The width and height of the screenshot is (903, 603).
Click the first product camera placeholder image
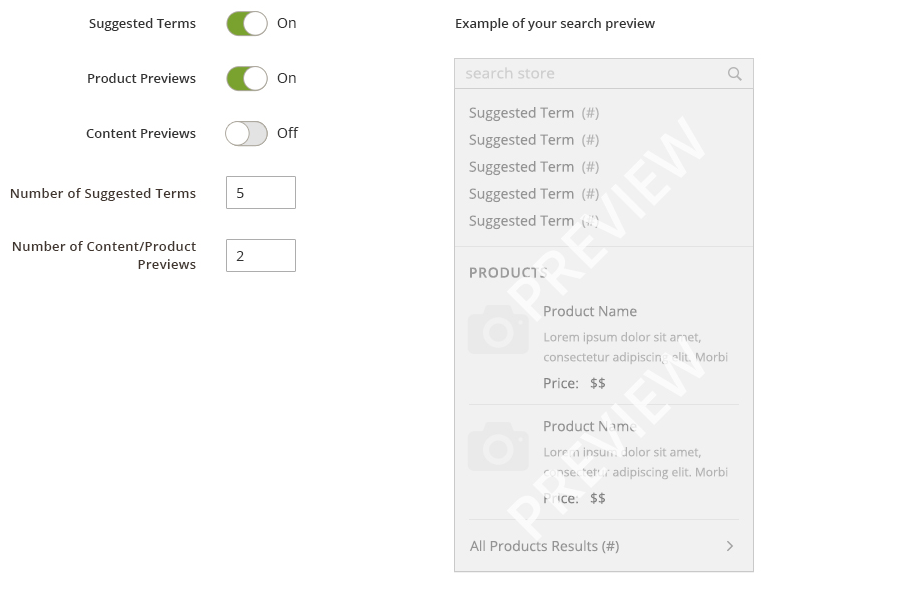(498, 329)
